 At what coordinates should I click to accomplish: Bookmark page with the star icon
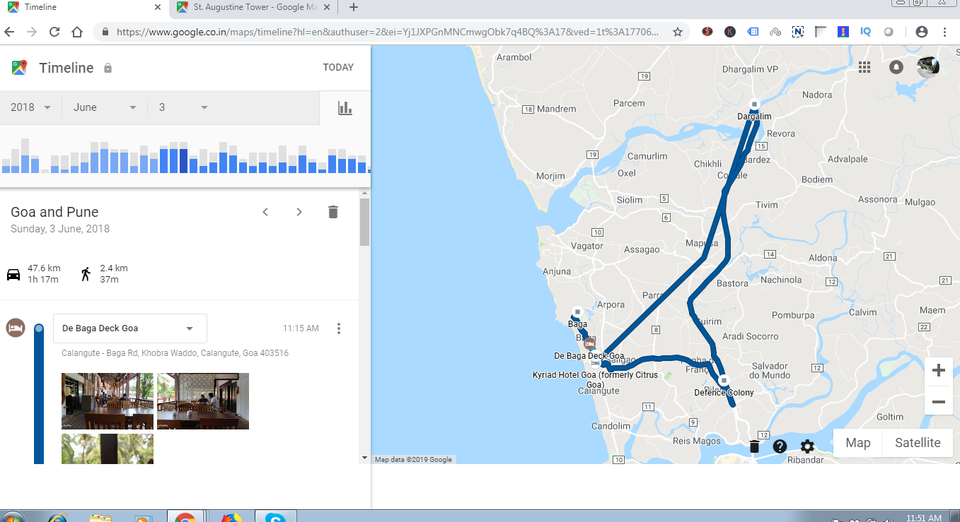[678, 32]
